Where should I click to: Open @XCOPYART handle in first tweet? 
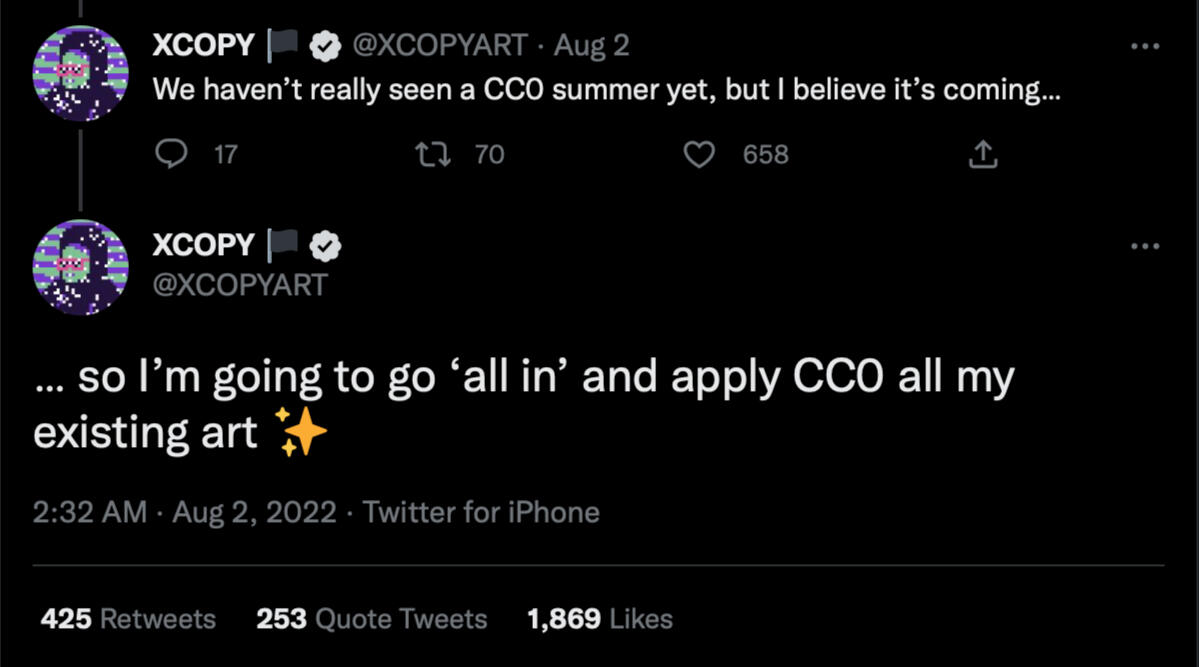tap(441, 45)
